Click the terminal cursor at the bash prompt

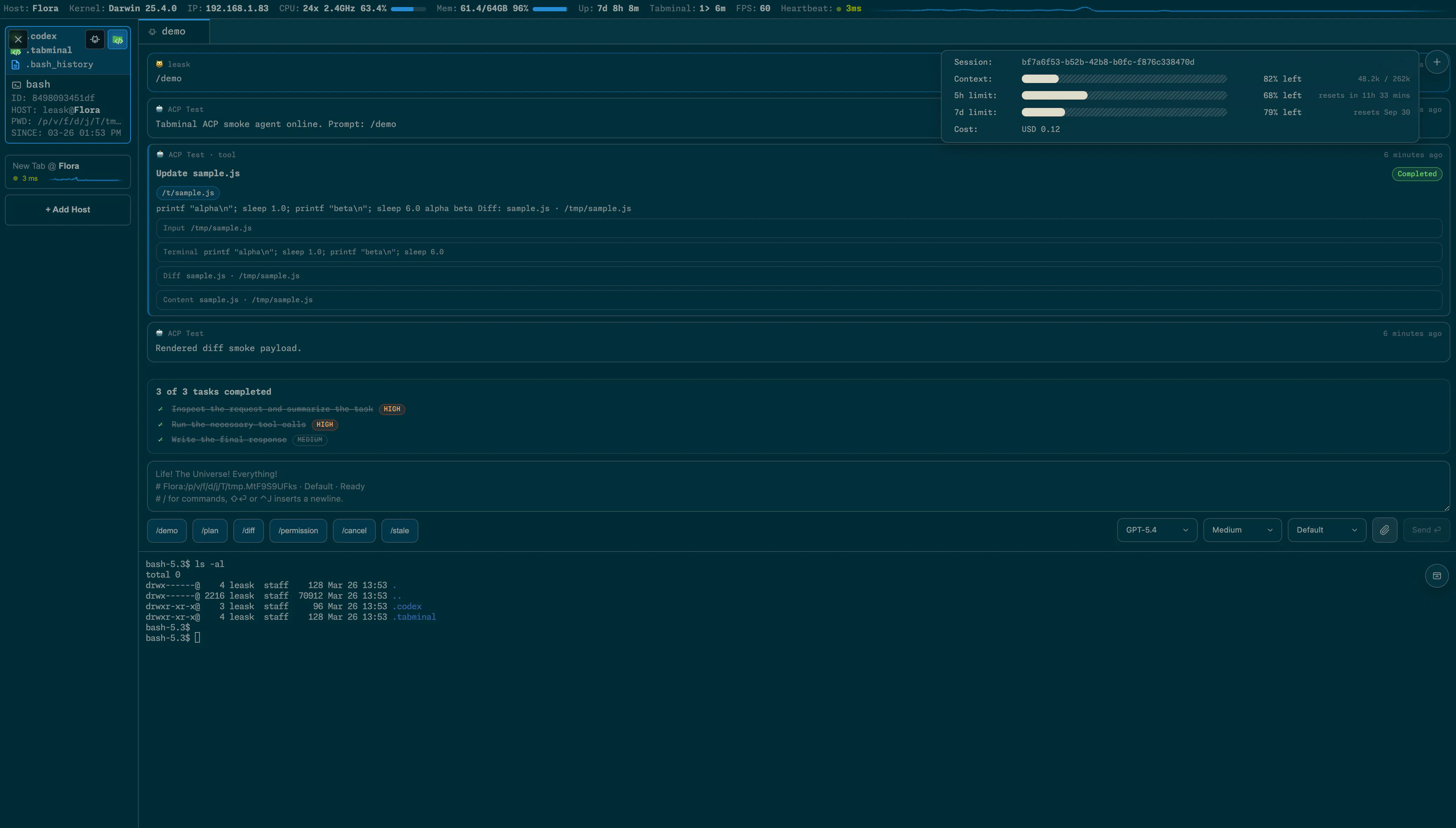197,638
